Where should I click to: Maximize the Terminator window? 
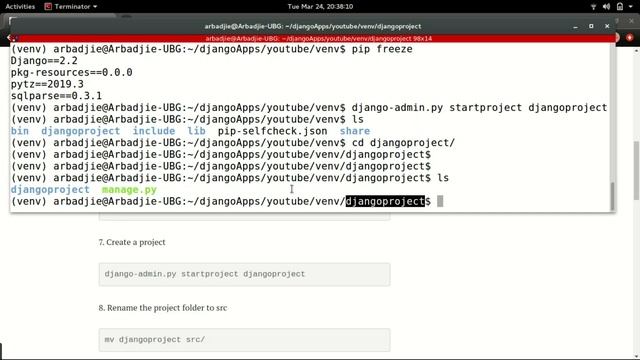pyautogui.click(x=591, y=26)
